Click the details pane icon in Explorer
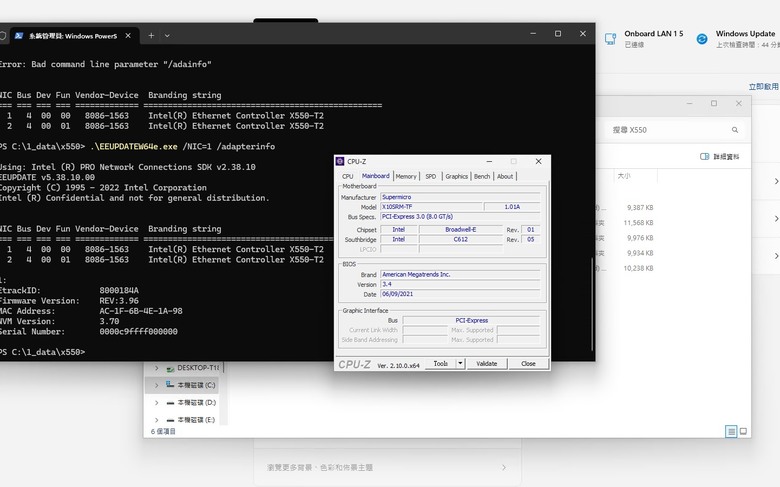 (704, 157)
